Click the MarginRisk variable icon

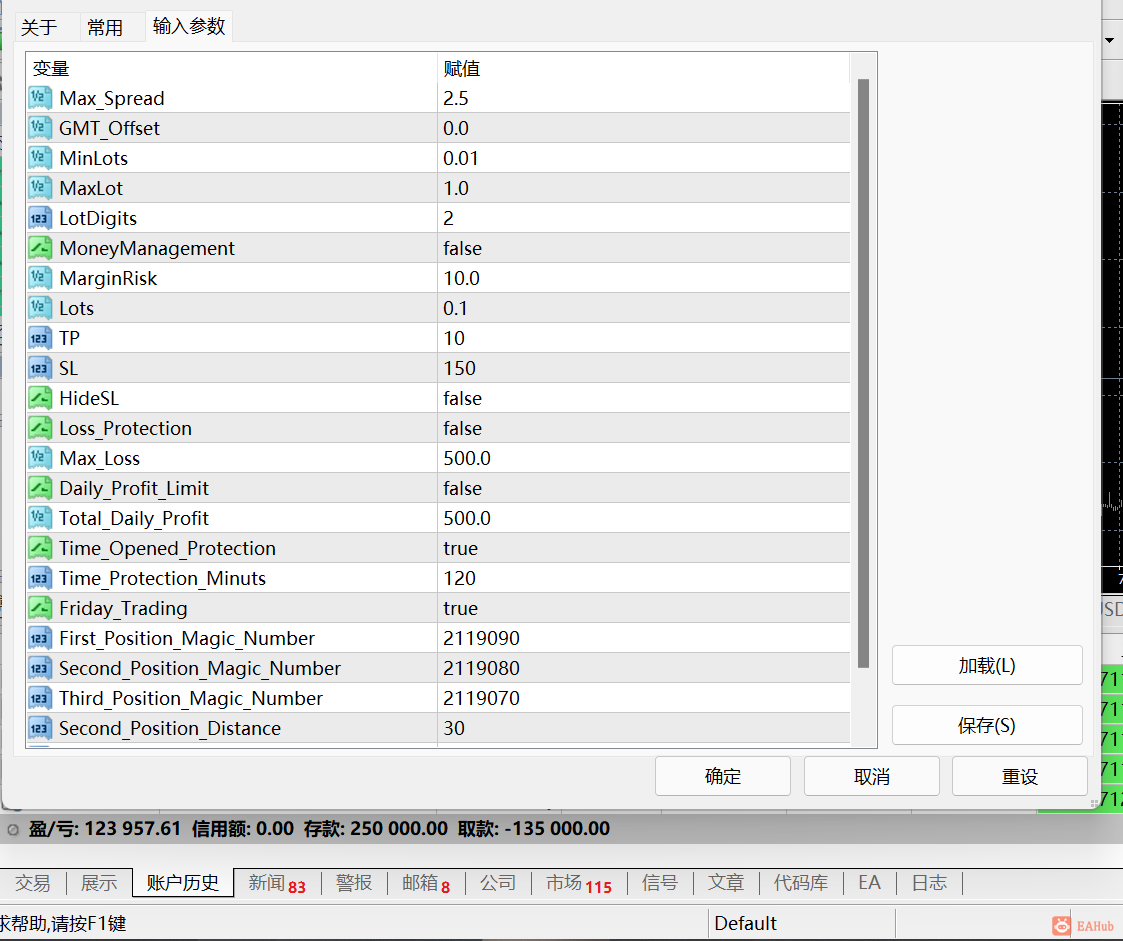tap(40, 278)
